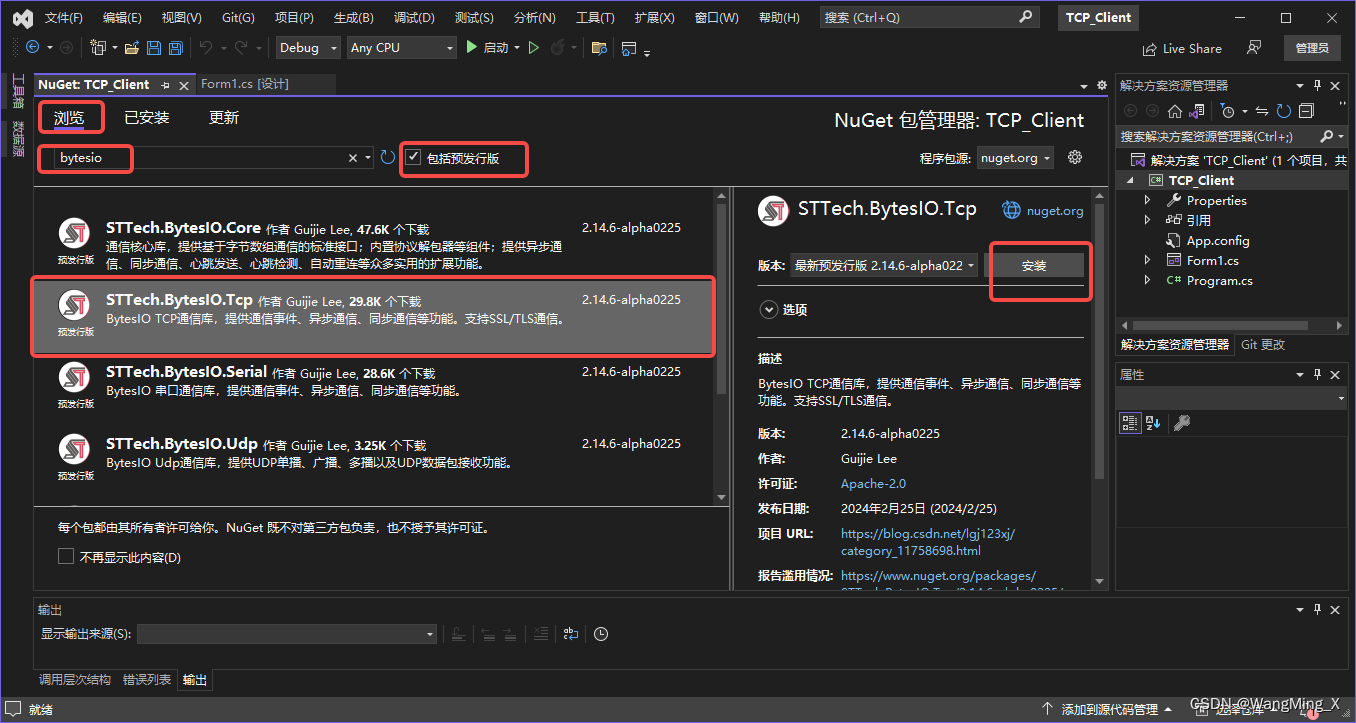This screenshot has width=1356, height=723.
Task: Click the Output panel clock icon
Action: coord(600,633)
